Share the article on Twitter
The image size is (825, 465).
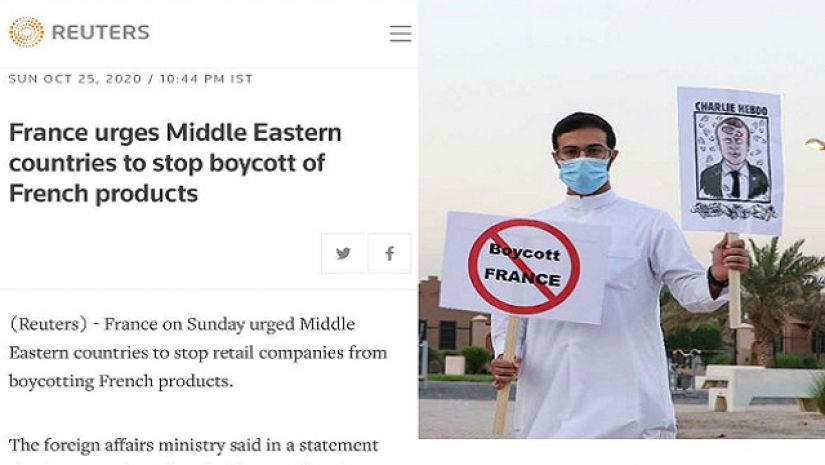(x=343, y=253)
